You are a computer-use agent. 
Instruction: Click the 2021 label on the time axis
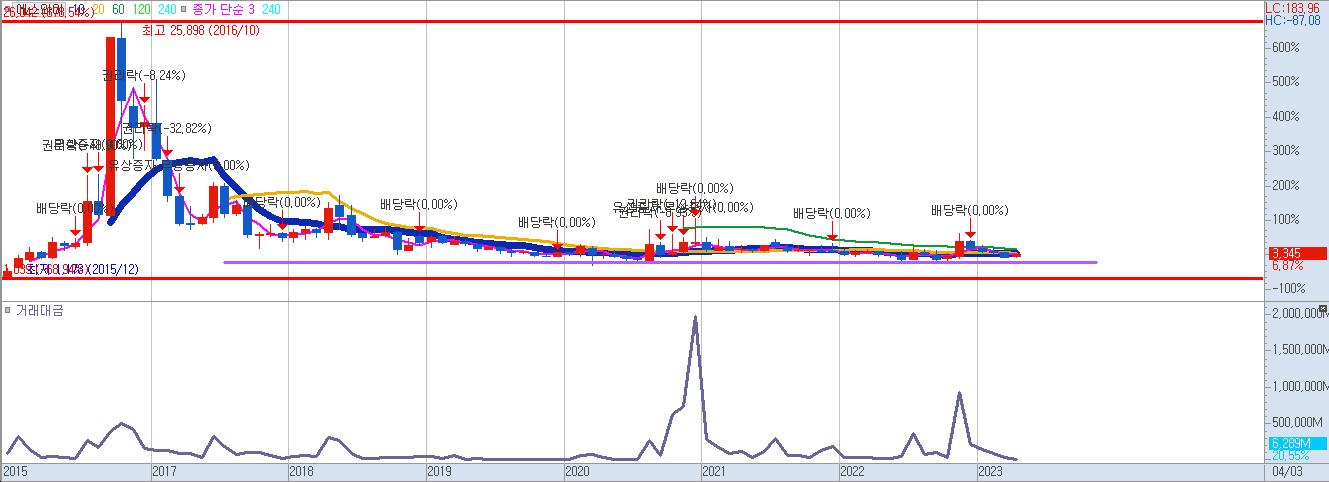(x=714, y=470)
